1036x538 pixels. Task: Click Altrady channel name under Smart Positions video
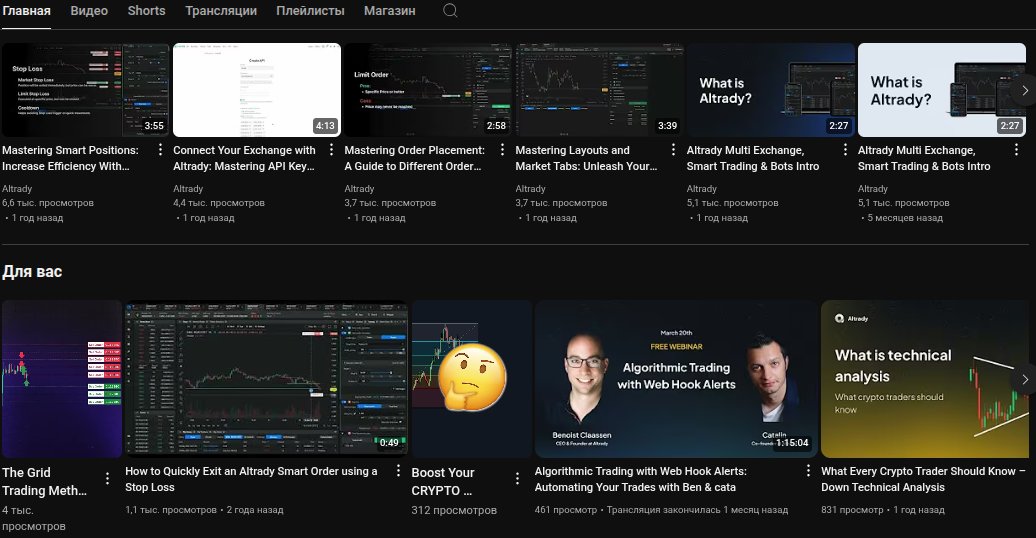[x=17, y=189]
